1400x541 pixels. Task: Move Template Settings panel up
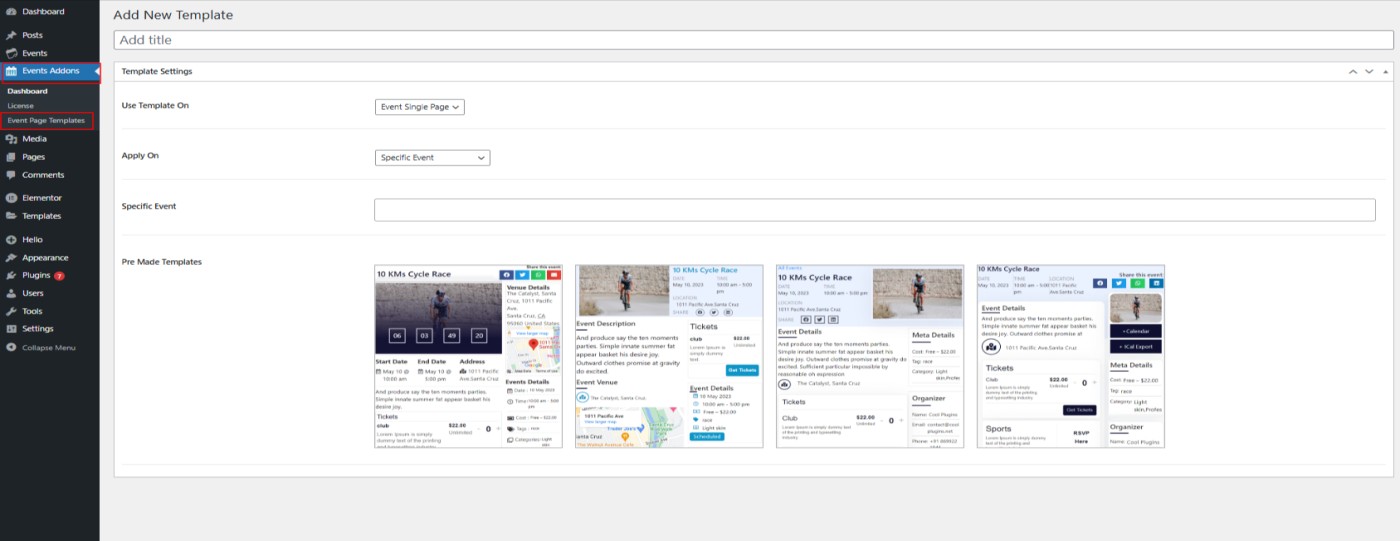coord(1353,72)
